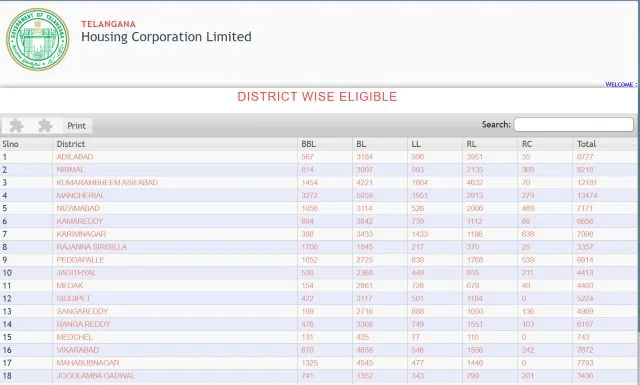This screenshot has height=385, width=640.
Task: Click the second puzzle-piece export icon
Action: pos(45,126)
